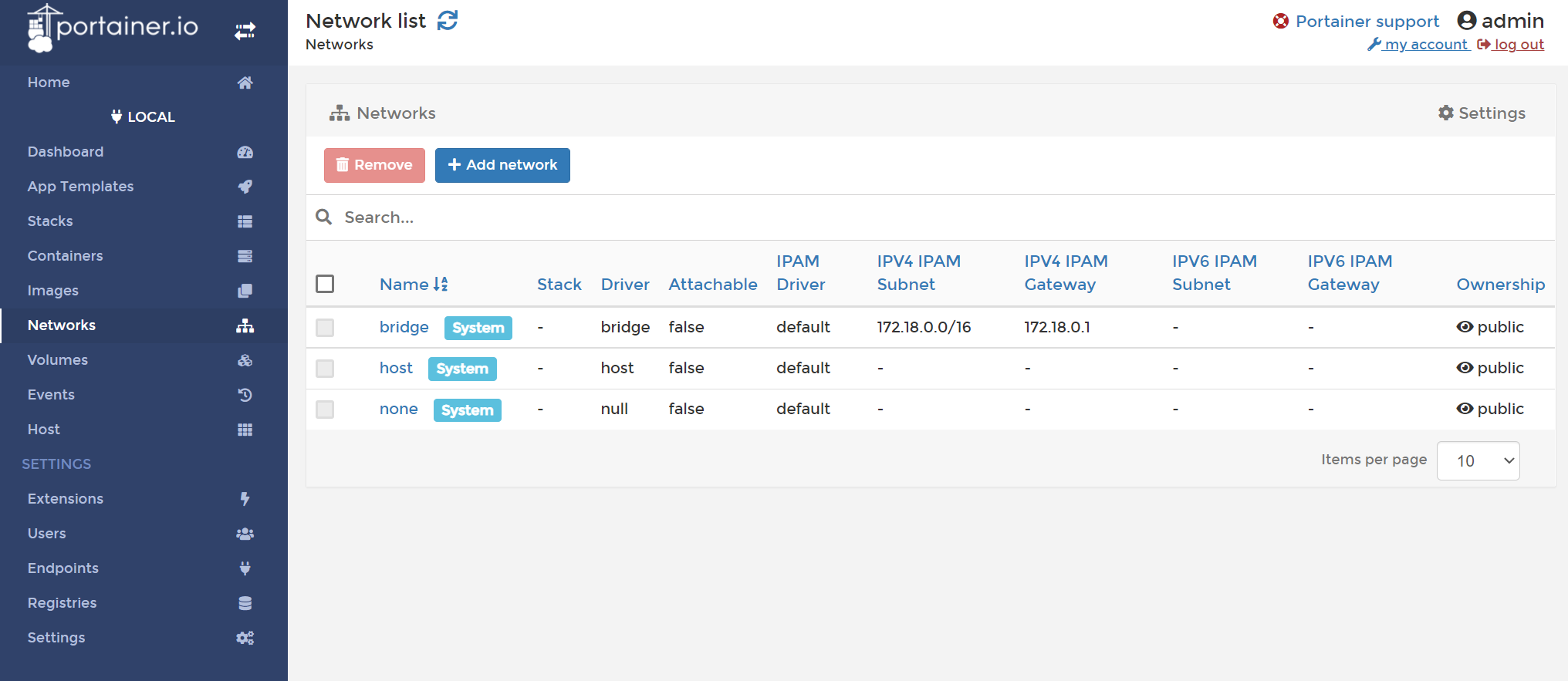Click the Stacks list icon
The width and height of the screenshot is (1568, 681).
[245, 221]
